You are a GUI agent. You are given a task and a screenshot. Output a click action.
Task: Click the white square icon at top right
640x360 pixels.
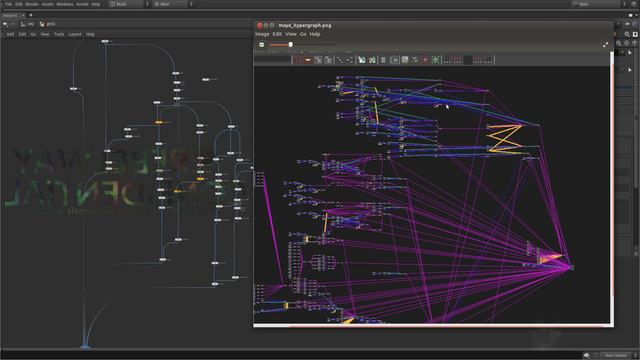point(636,35)
